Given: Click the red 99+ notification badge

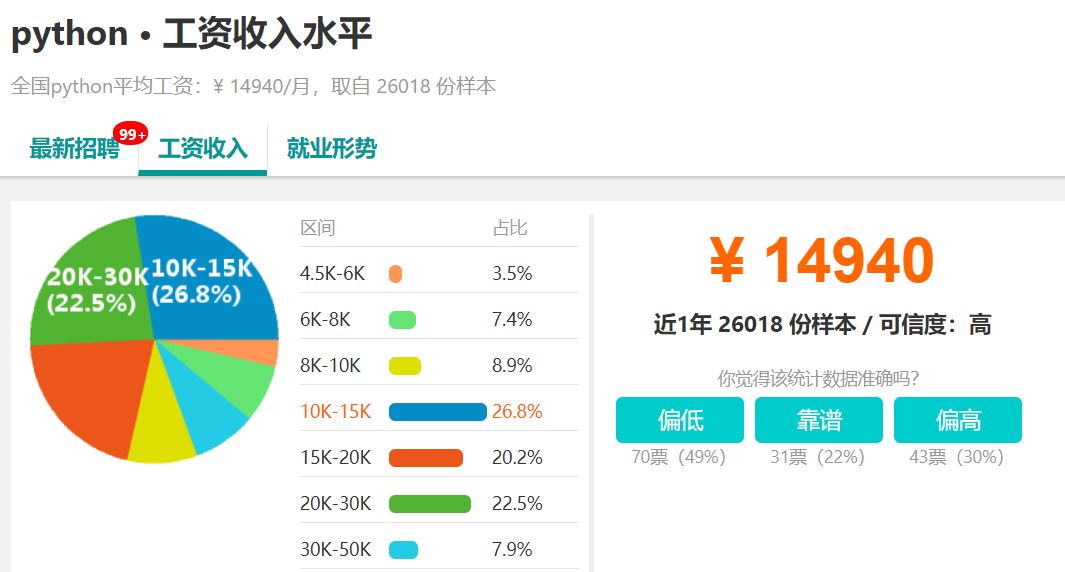Looking at the screenshot, I should [x=130, y=133].
